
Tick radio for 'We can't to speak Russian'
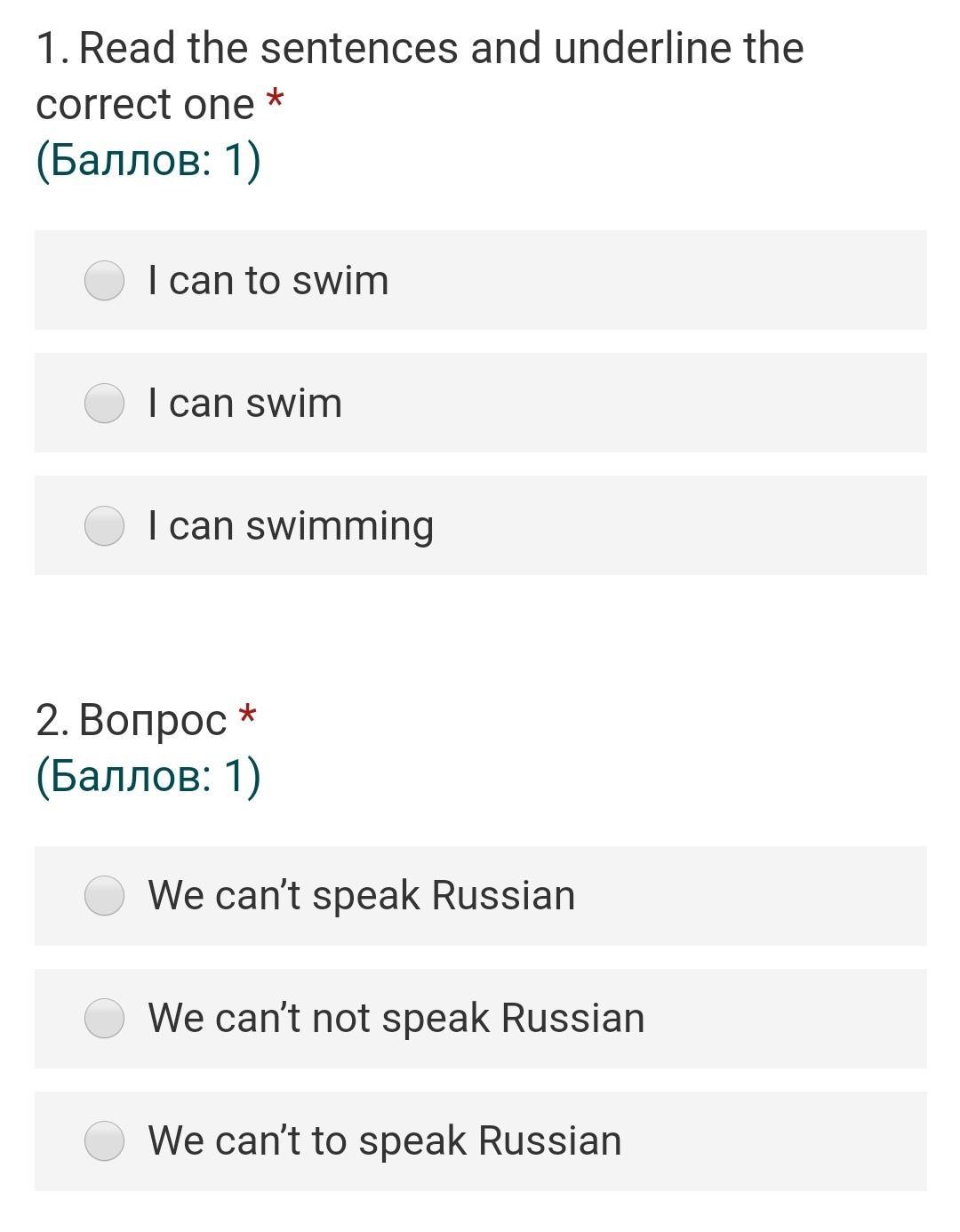104,1140
